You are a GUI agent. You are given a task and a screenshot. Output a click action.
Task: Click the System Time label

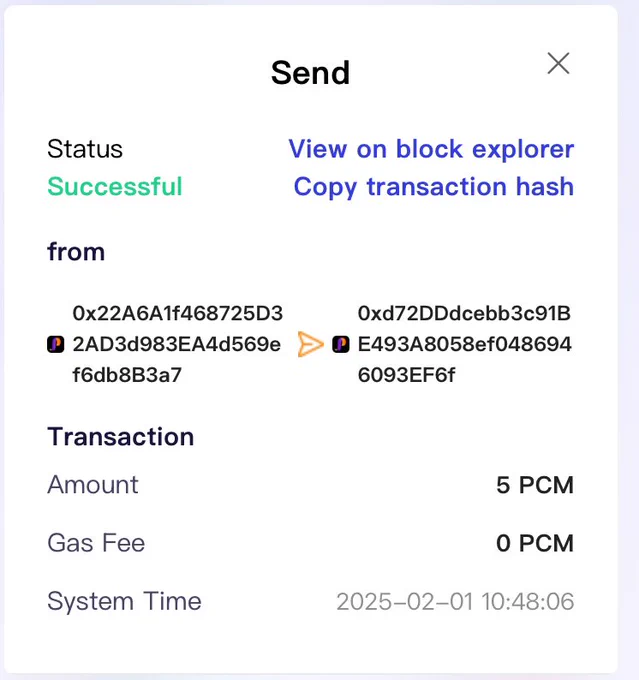(x=124, y=602)
